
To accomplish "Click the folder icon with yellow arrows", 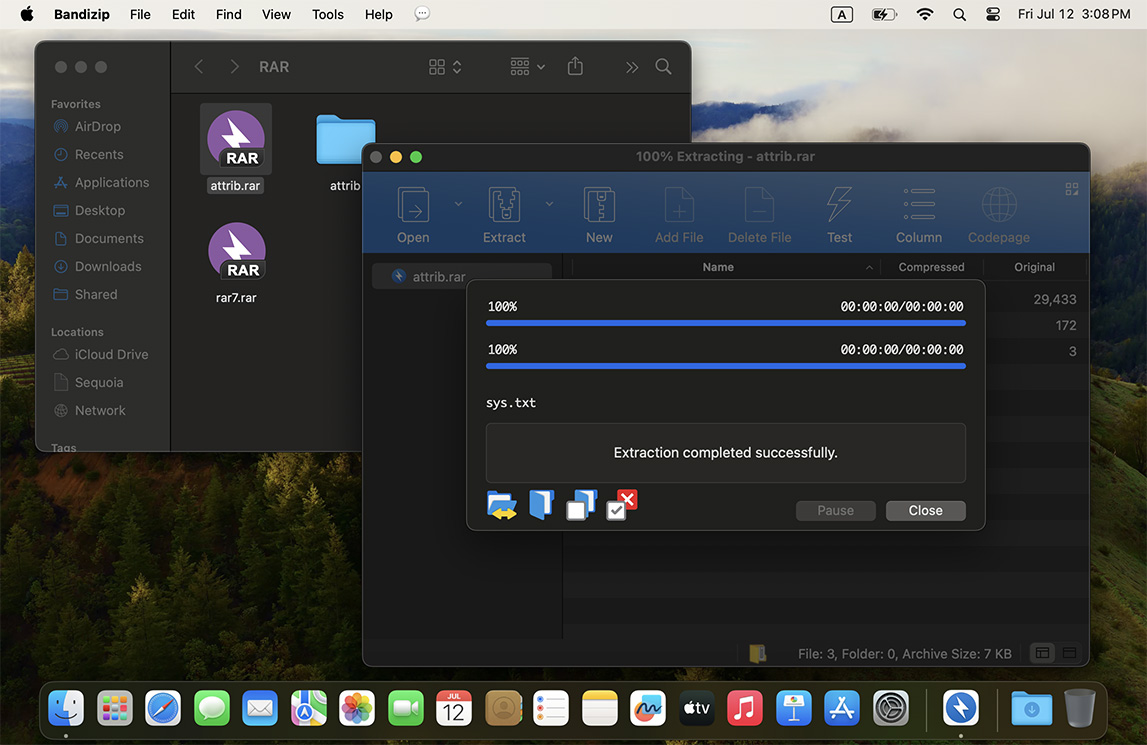I will pos(502,506).
